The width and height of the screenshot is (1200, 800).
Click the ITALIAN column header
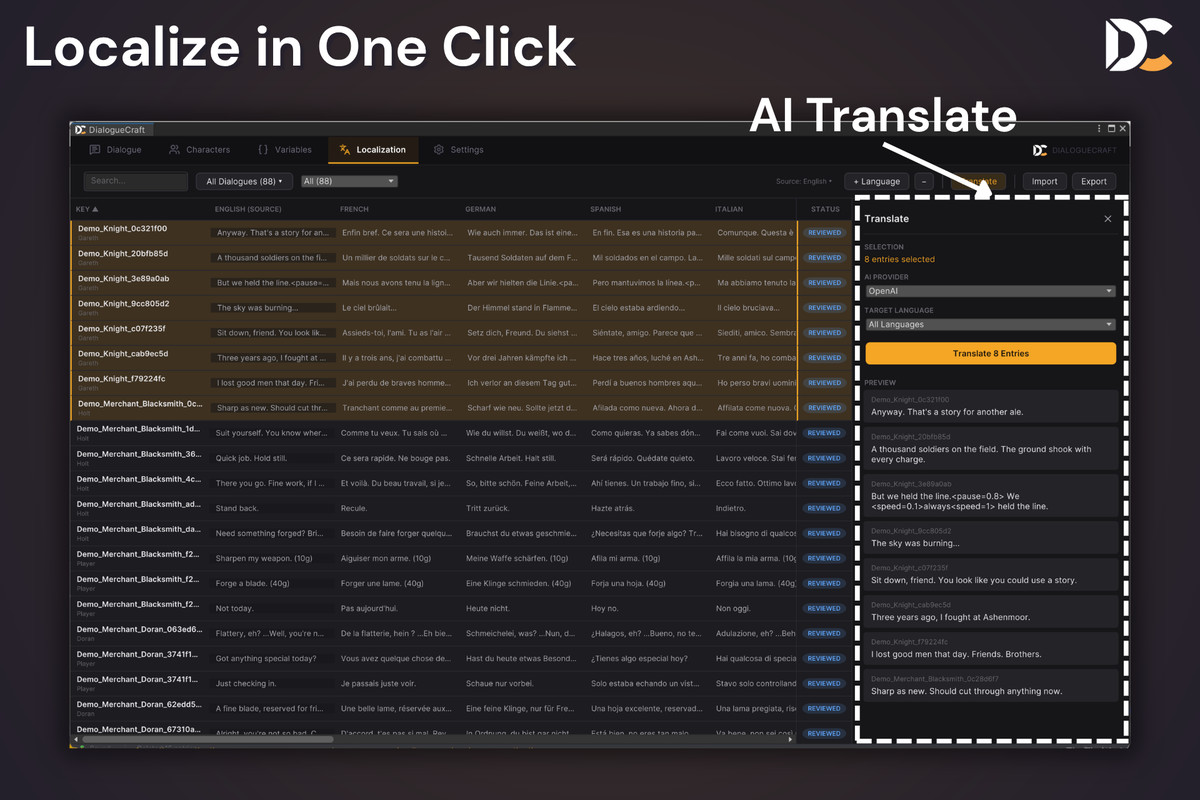point(729,209)
